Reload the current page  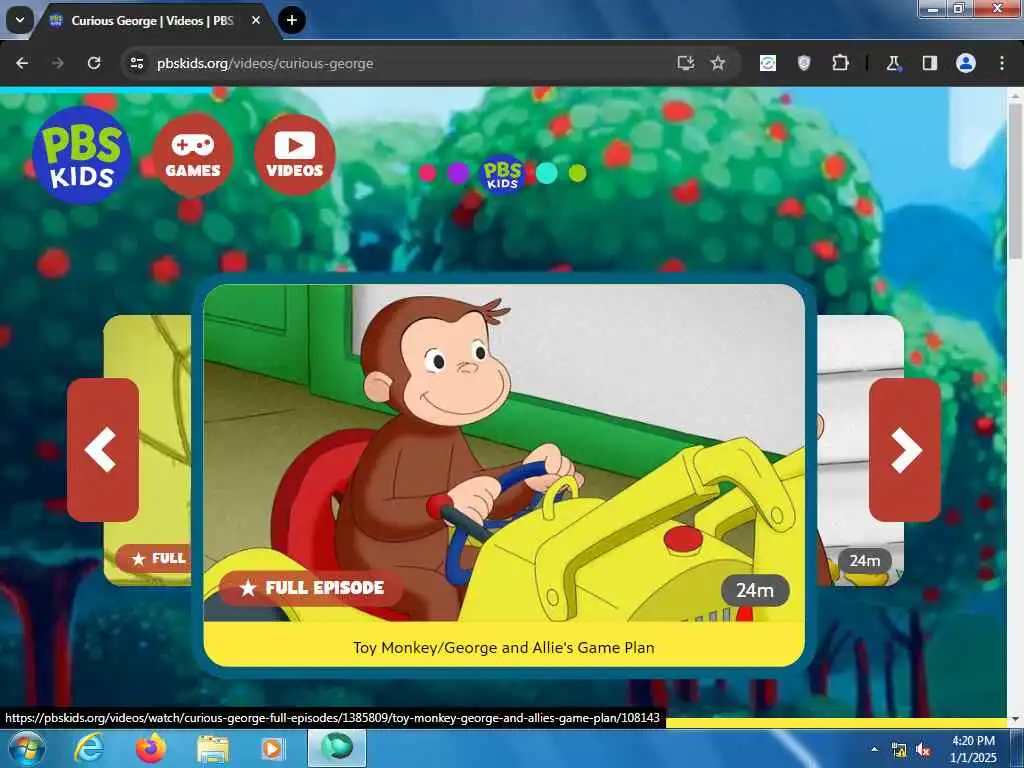(x=94, y=63)
